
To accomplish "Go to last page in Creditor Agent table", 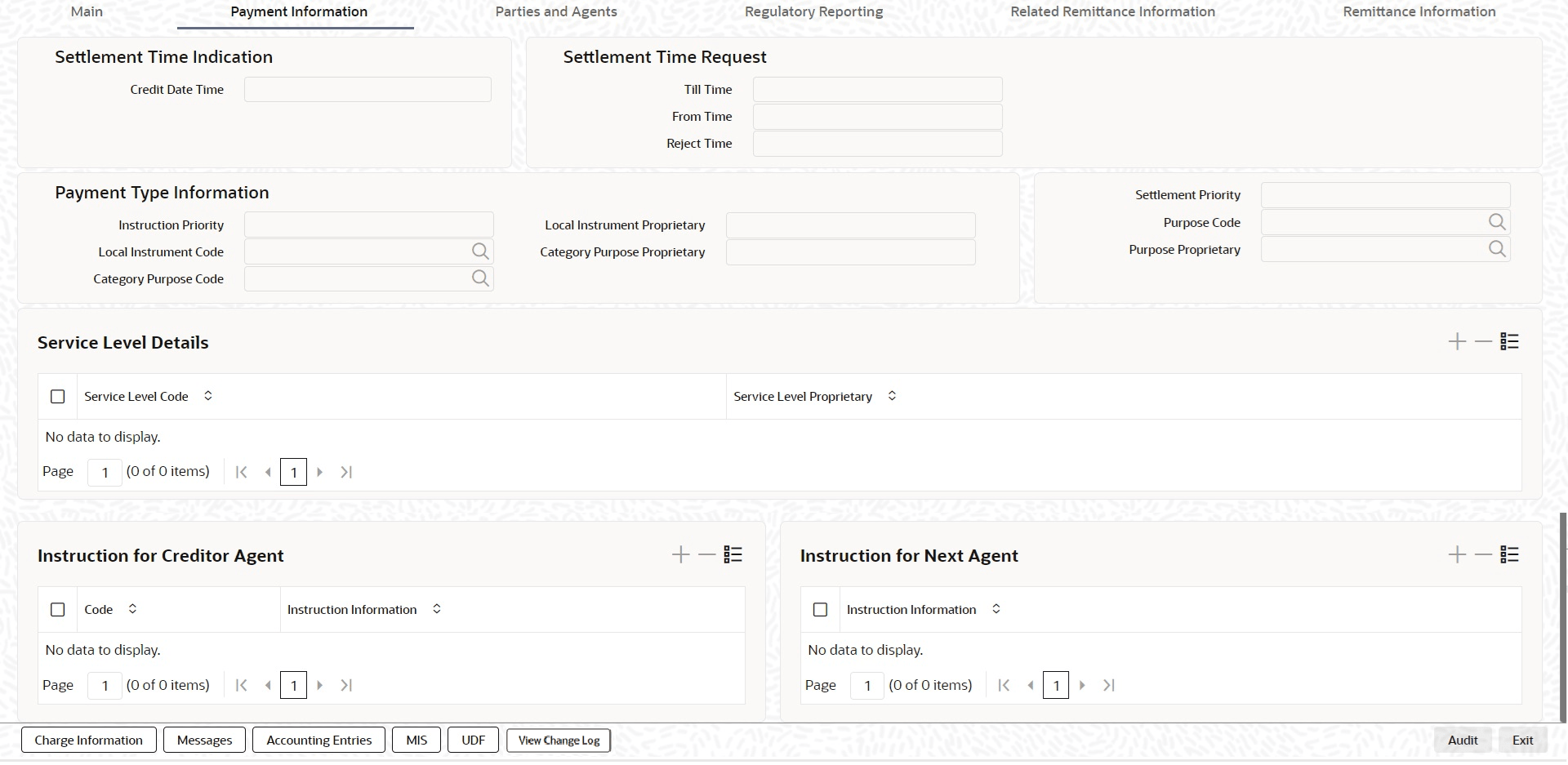I will pos(346,686).
